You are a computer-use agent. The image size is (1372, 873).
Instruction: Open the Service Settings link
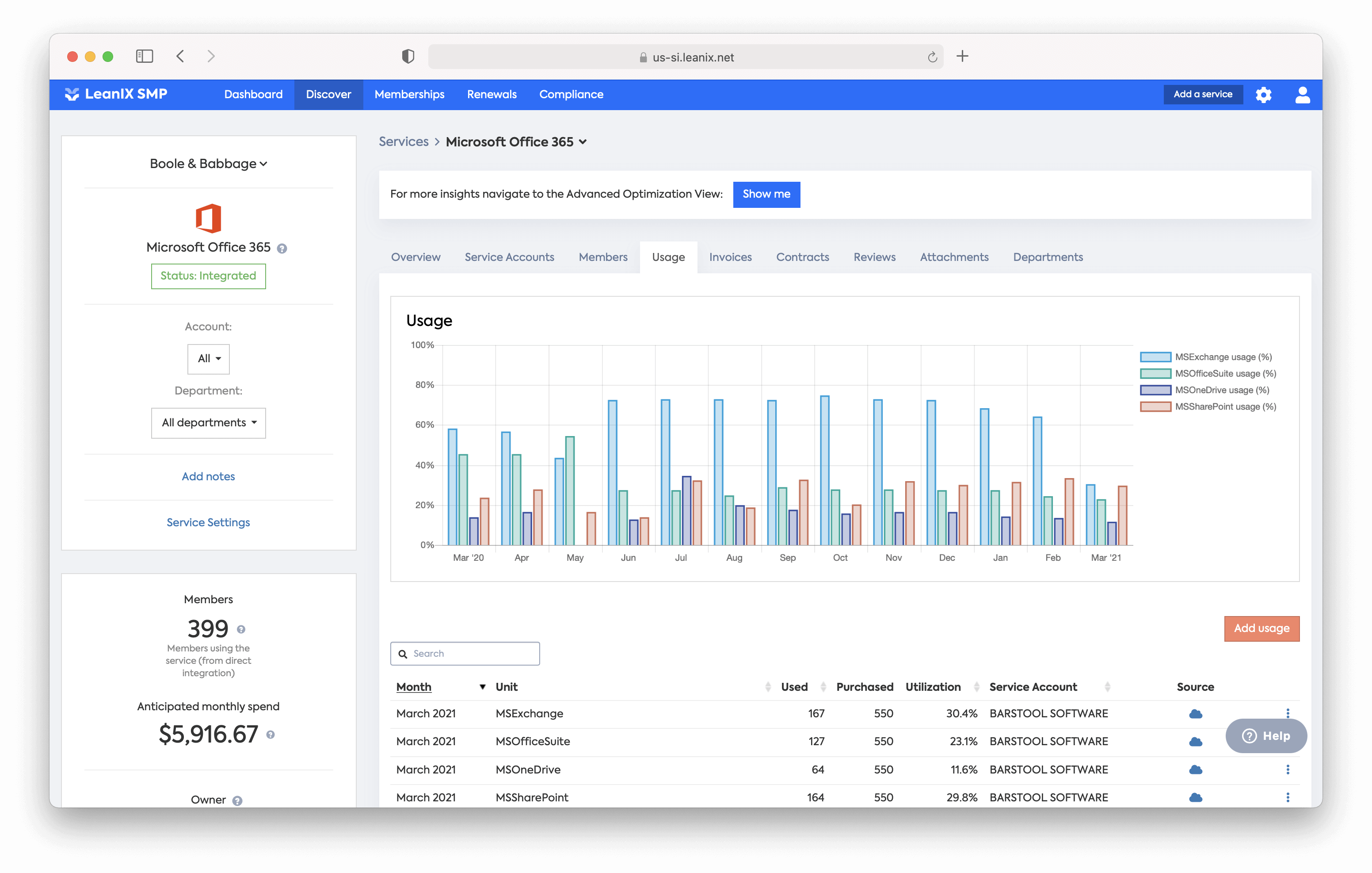(209, 522)
